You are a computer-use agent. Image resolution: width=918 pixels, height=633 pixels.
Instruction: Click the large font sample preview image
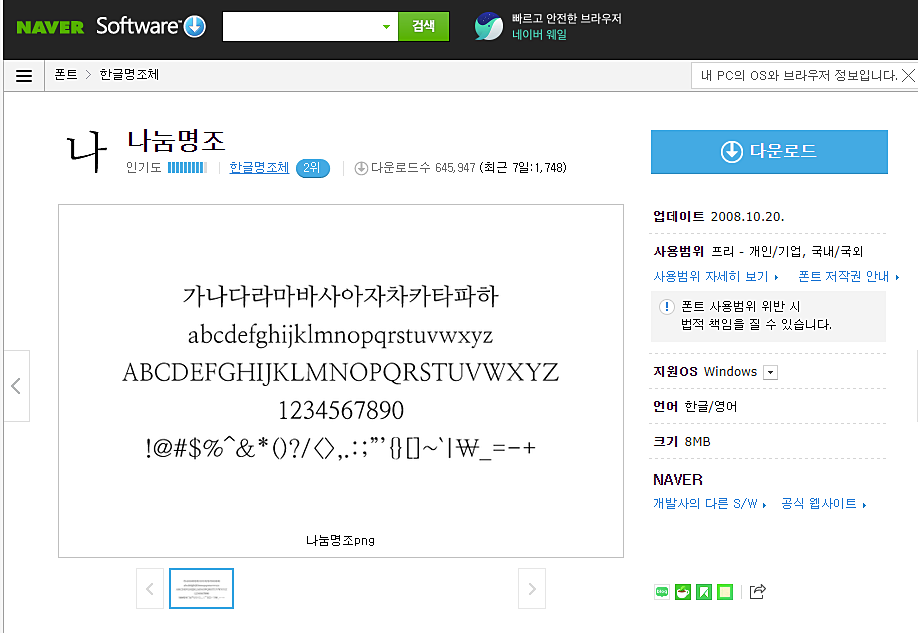tap(341, 381)
